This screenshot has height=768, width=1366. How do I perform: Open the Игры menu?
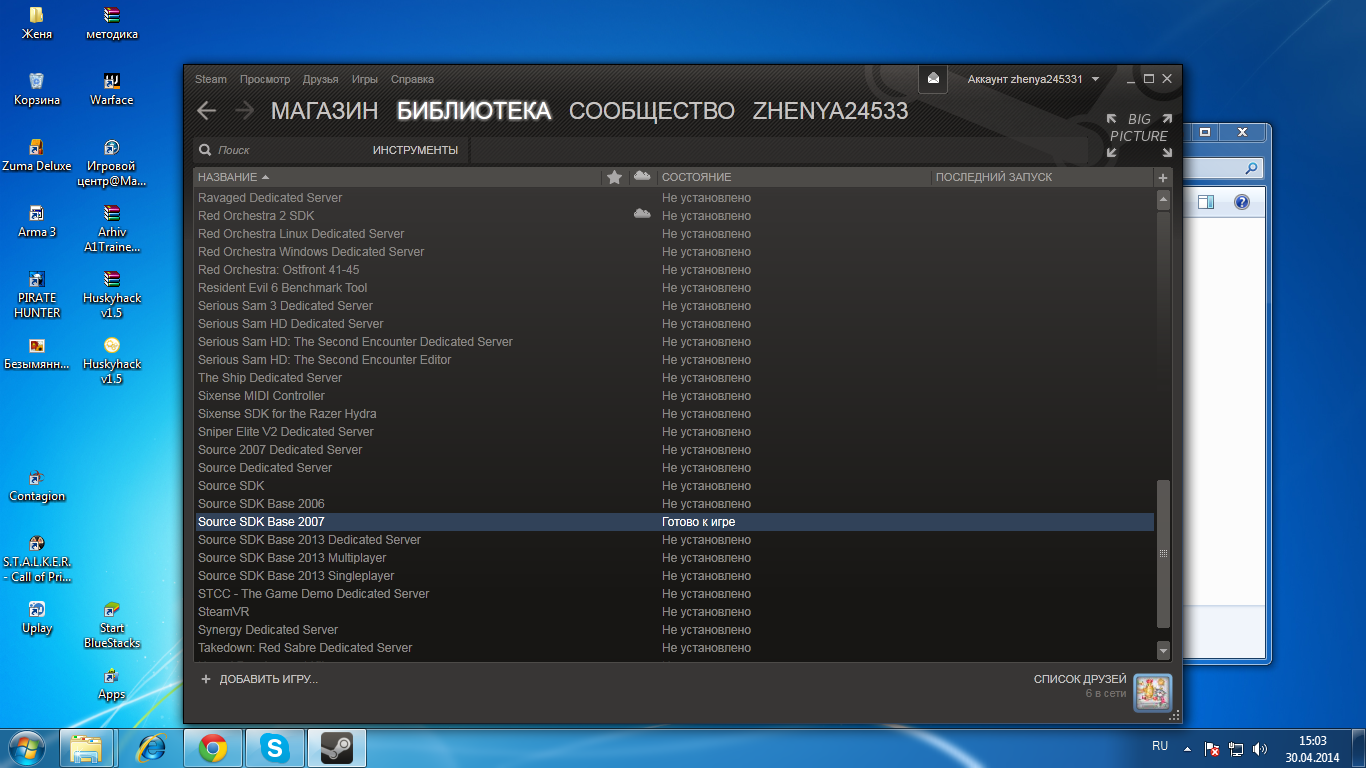(365, 79)
